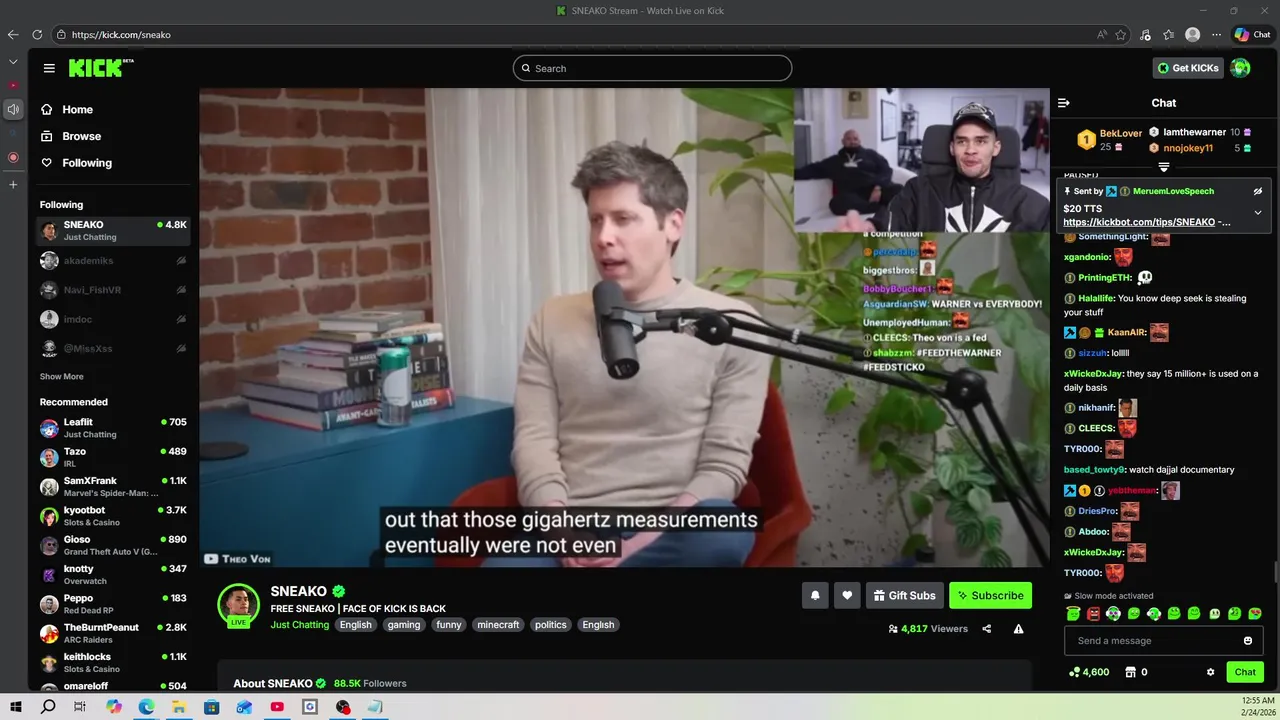Open recommended channel Tazo

pyautogui.click(x=113, y=457)
